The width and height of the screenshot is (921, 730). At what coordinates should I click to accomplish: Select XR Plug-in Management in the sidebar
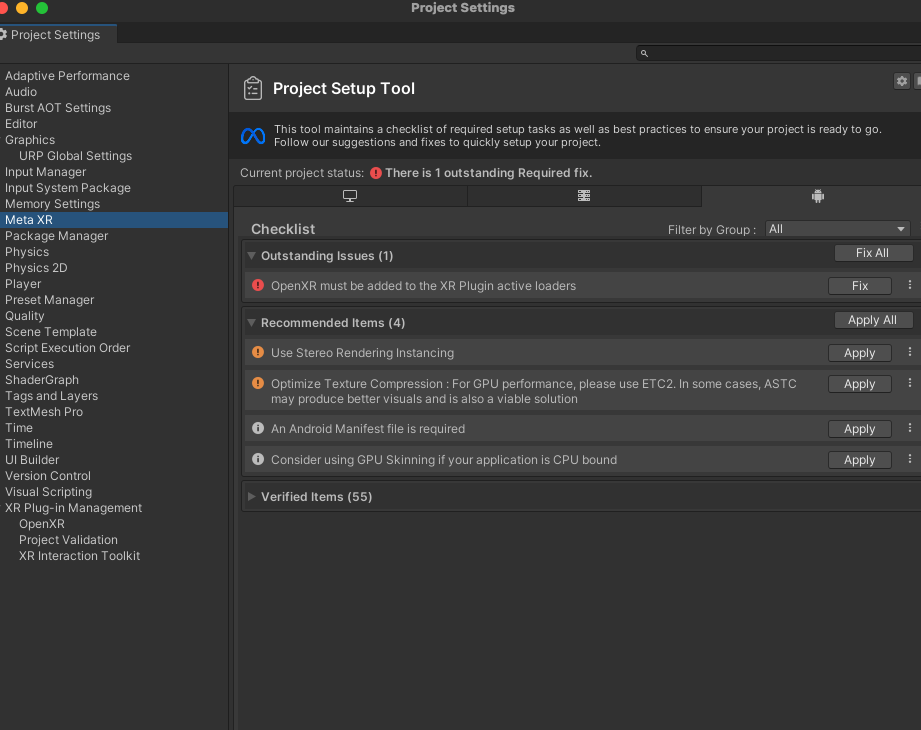pos(73,508)
